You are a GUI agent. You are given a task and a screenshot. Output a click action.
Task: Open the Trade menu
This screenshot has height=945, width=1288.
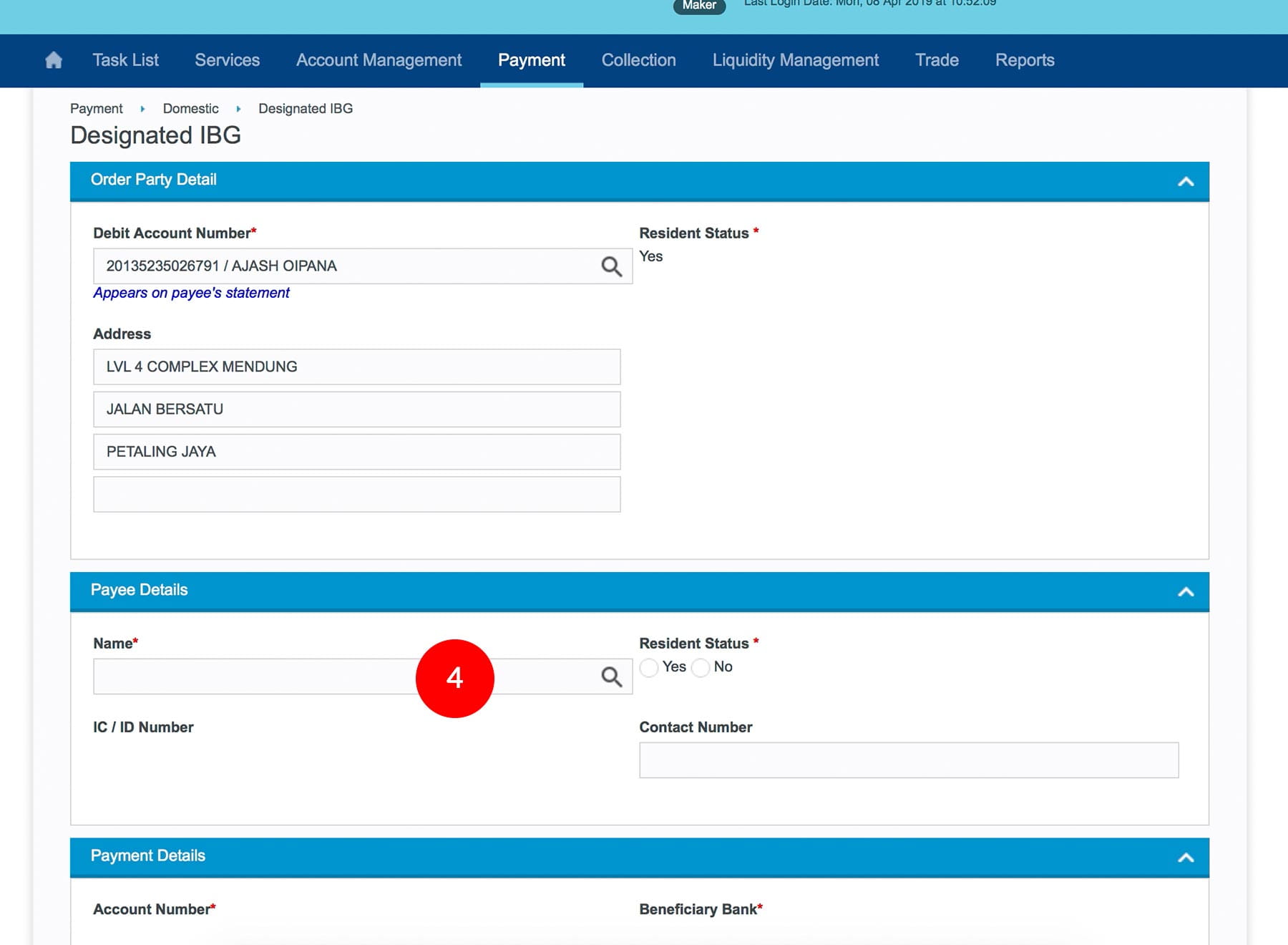[936, 60]
